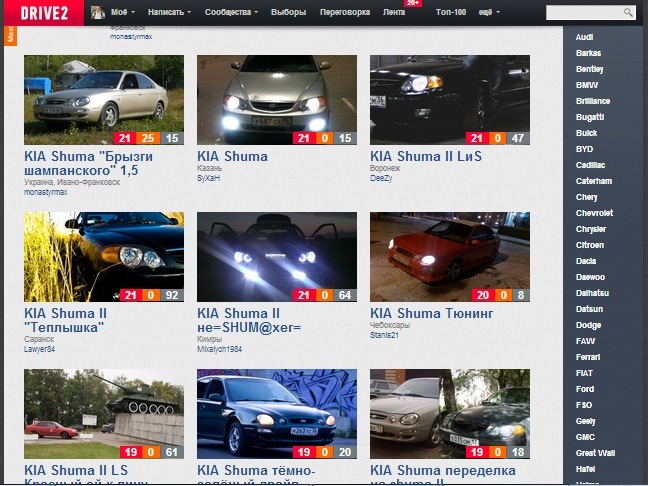Open the KIA Shuma II LS tank photo

(x=104, y=414)
